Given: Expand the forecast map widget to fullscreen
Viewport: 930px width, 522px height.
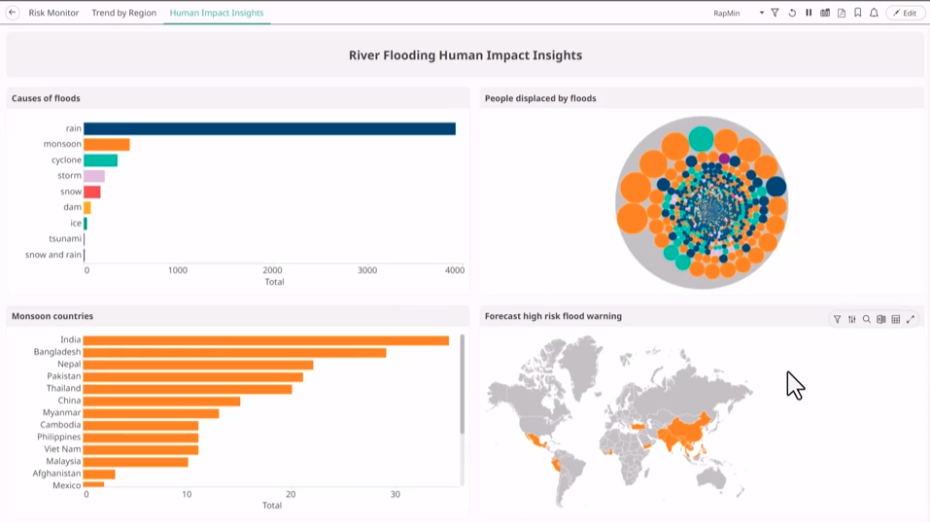Looking at the screenshot, I should tap(911, 320).
